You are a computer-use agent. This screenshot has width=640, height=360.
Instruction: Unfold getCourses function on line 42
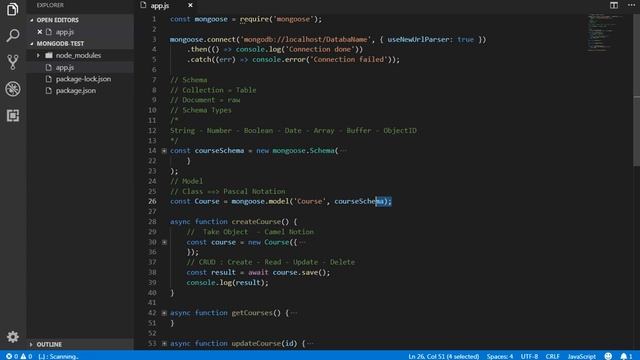(x=164, y=313)
